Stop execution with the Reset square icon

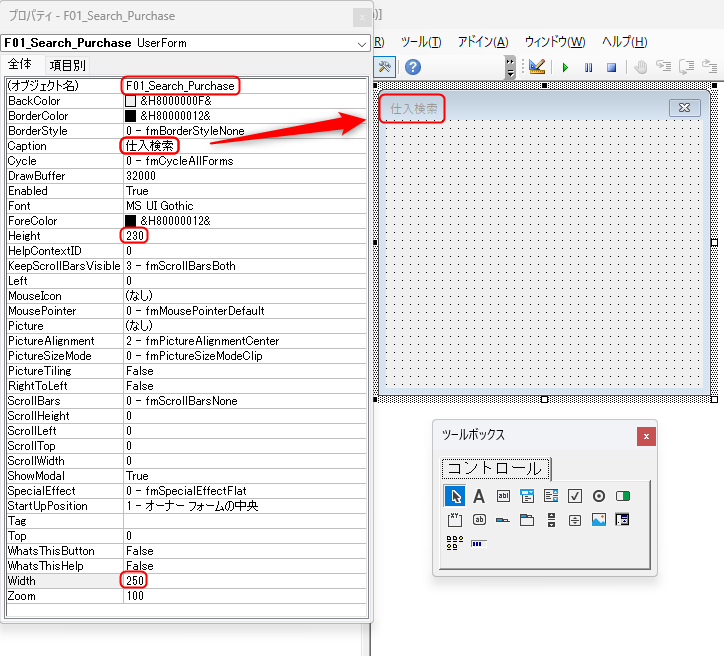(611, 67)
